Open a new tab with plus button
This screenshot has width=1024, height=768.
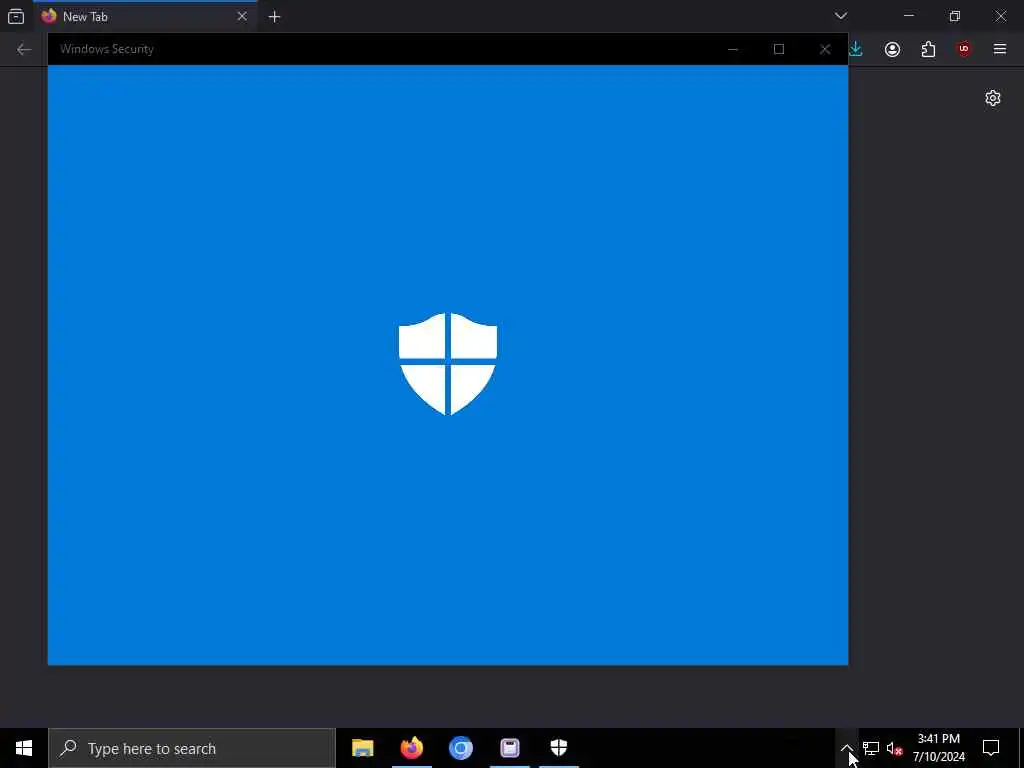[274, 17]
